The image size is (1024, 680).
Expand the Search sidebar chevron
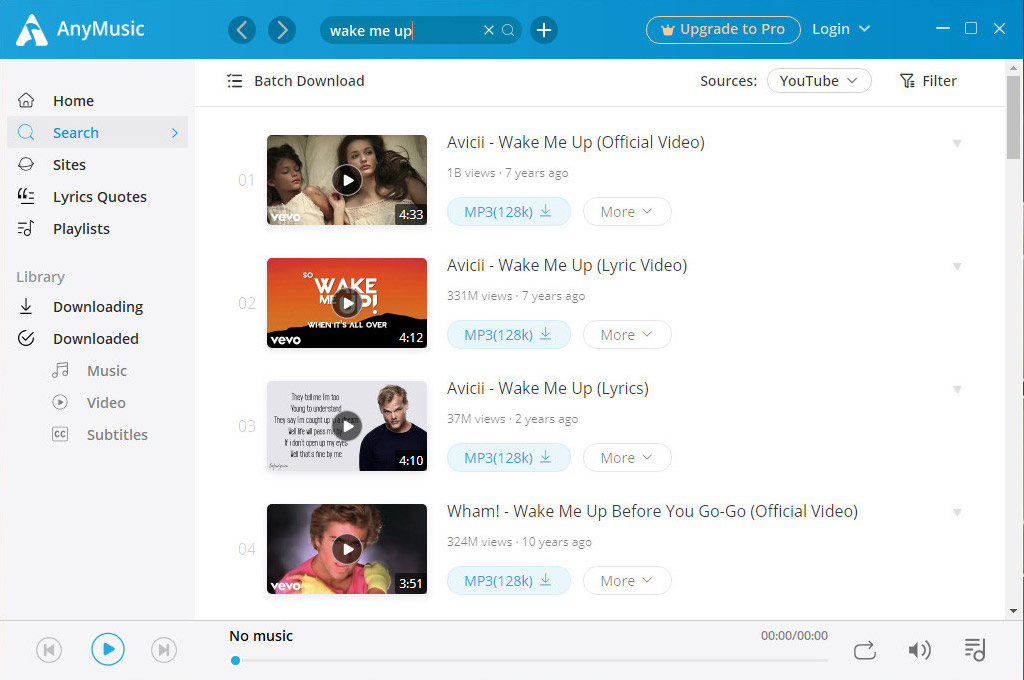coord(174,133)
